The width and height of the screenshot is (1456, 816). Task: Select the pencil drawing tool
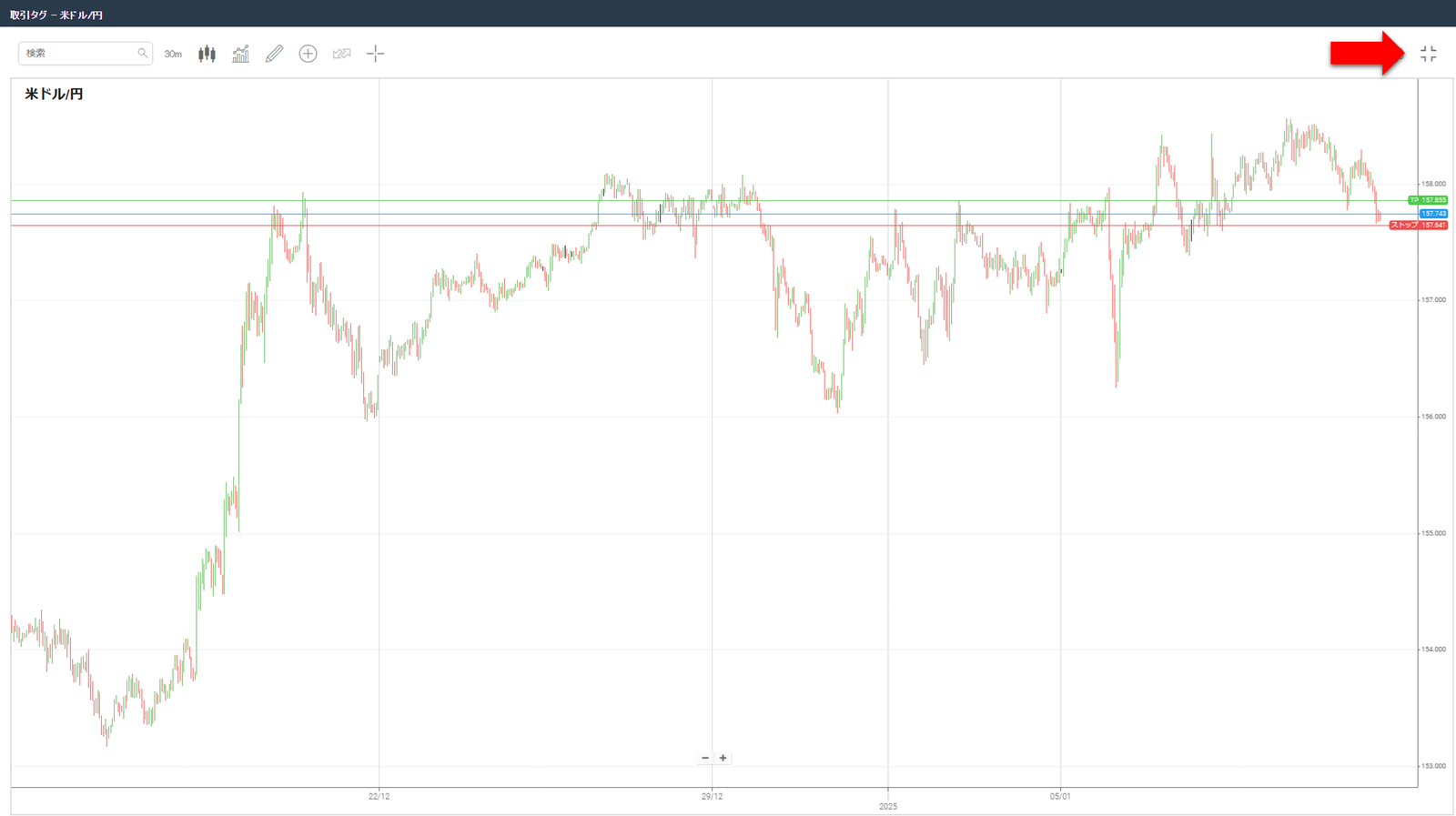pos(274,54)
